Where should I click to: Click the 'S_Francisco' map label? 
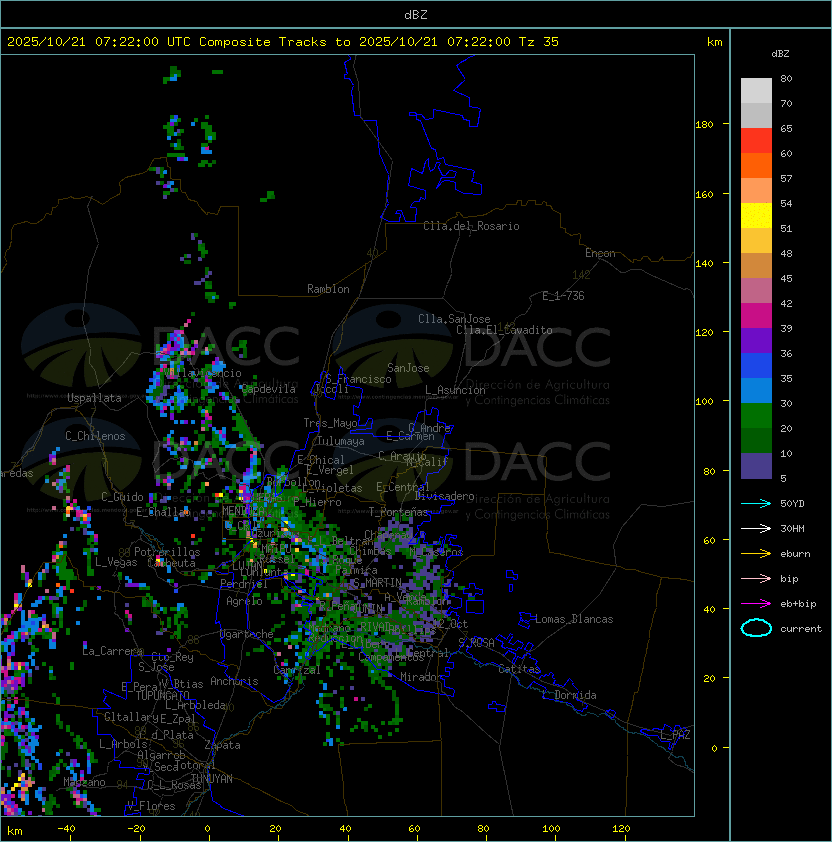(358, 379)
